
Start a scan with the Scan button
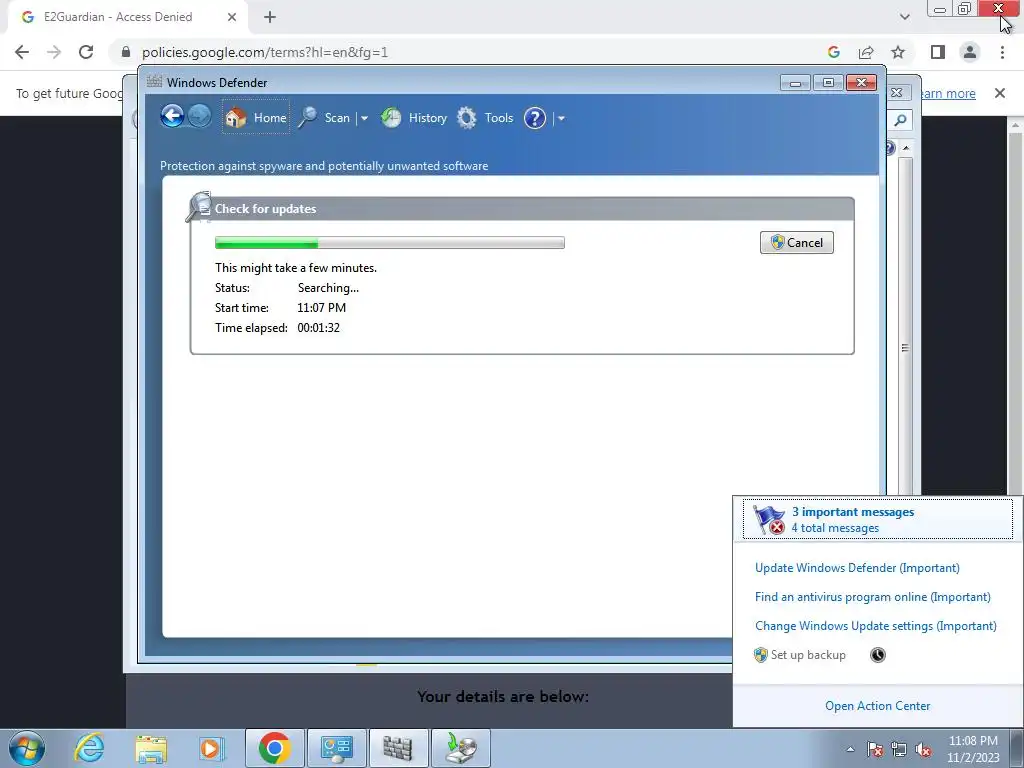325,118
